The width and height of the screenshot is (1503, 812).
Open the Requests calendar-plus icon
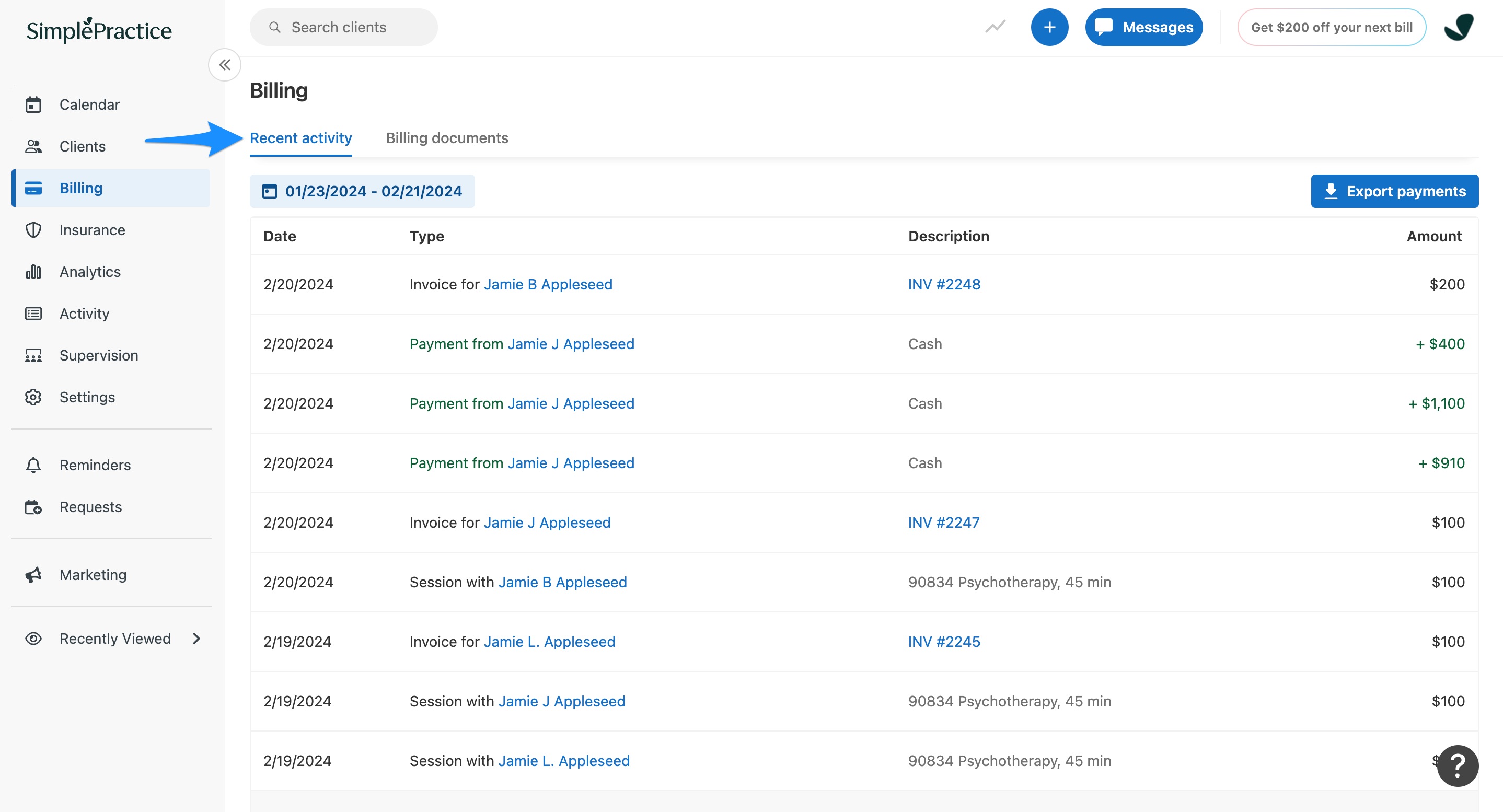[33, 507]
